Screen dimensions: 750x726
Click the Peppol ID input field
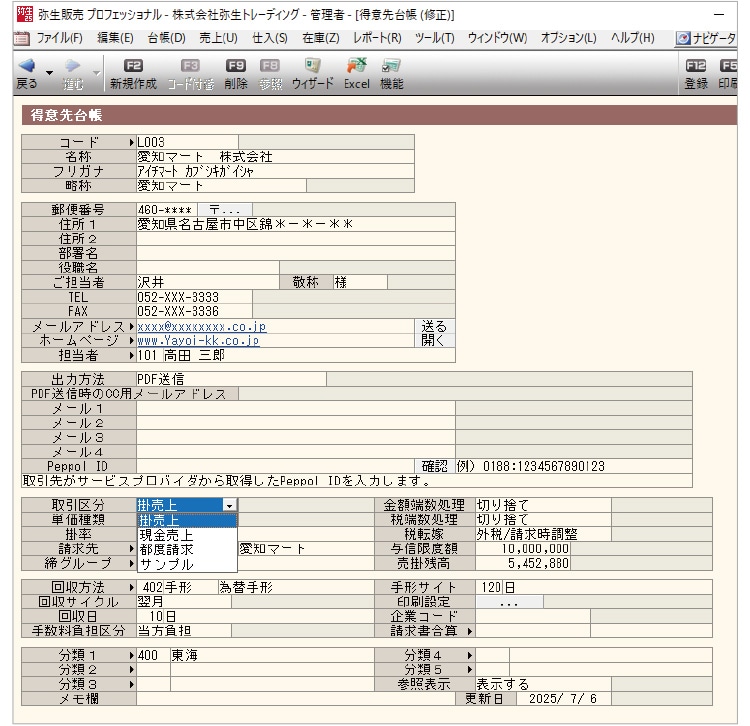tap(276, 466)
